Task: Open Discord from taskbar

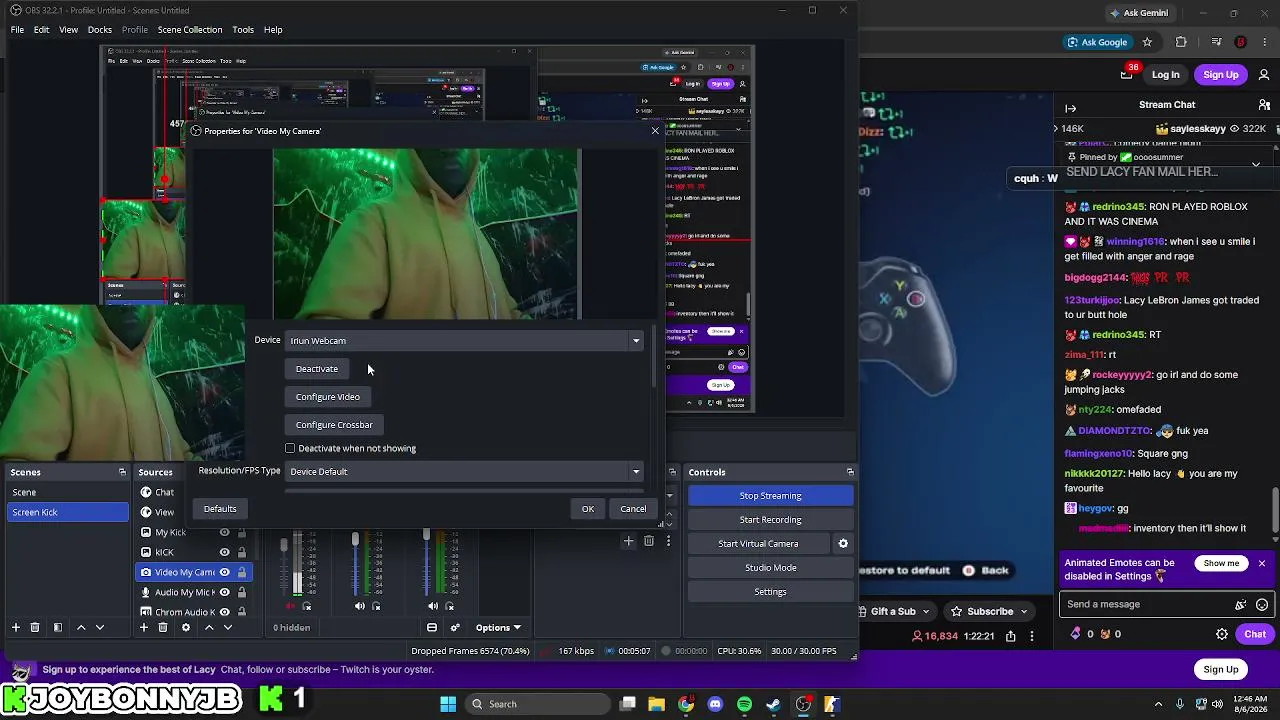Action: click(x=715, y=704)
